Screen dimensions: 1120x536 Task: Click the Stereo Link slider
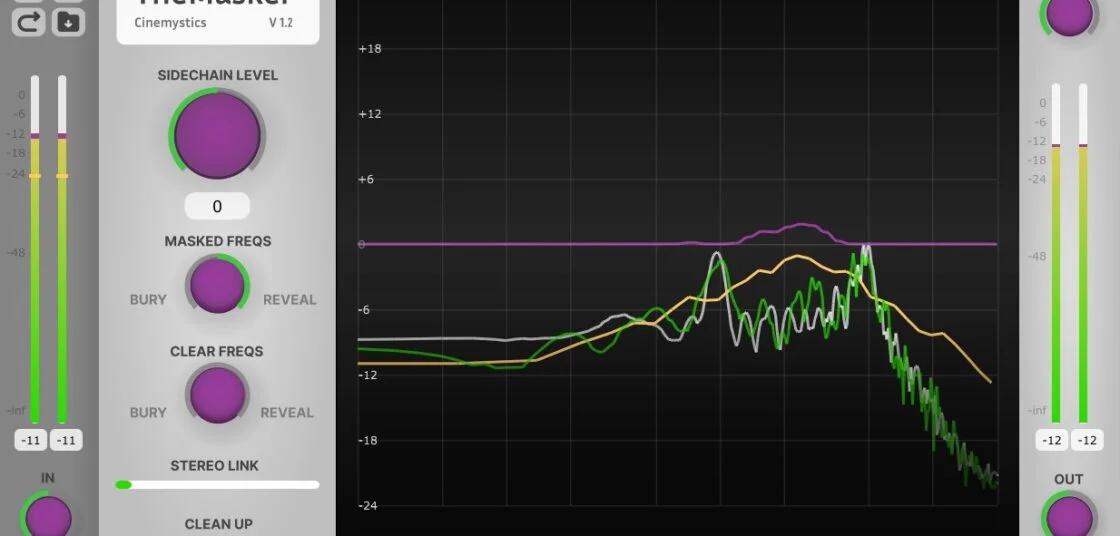click(x=217, y=485)
